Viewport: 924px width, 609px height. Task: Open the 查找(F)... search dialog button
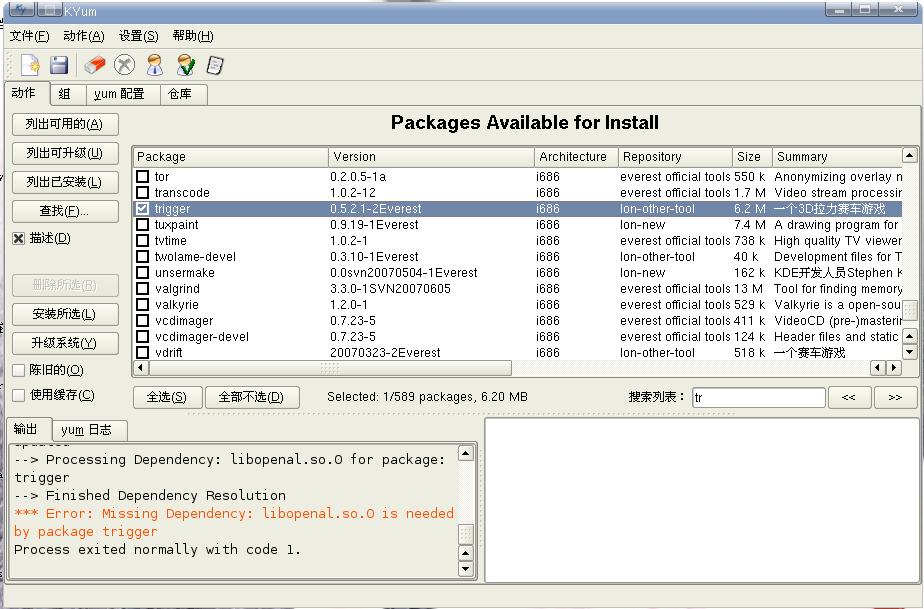coord(65,211)
